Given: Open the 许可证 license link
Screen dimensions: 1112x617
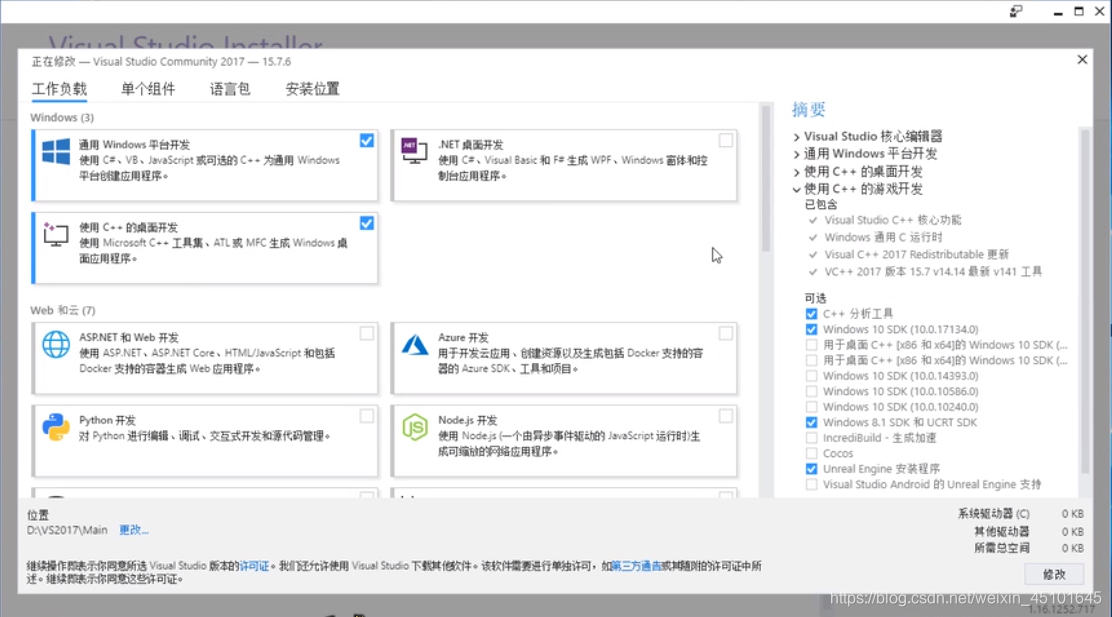Looking at the screenshot, I should click(x=254, y=566).
